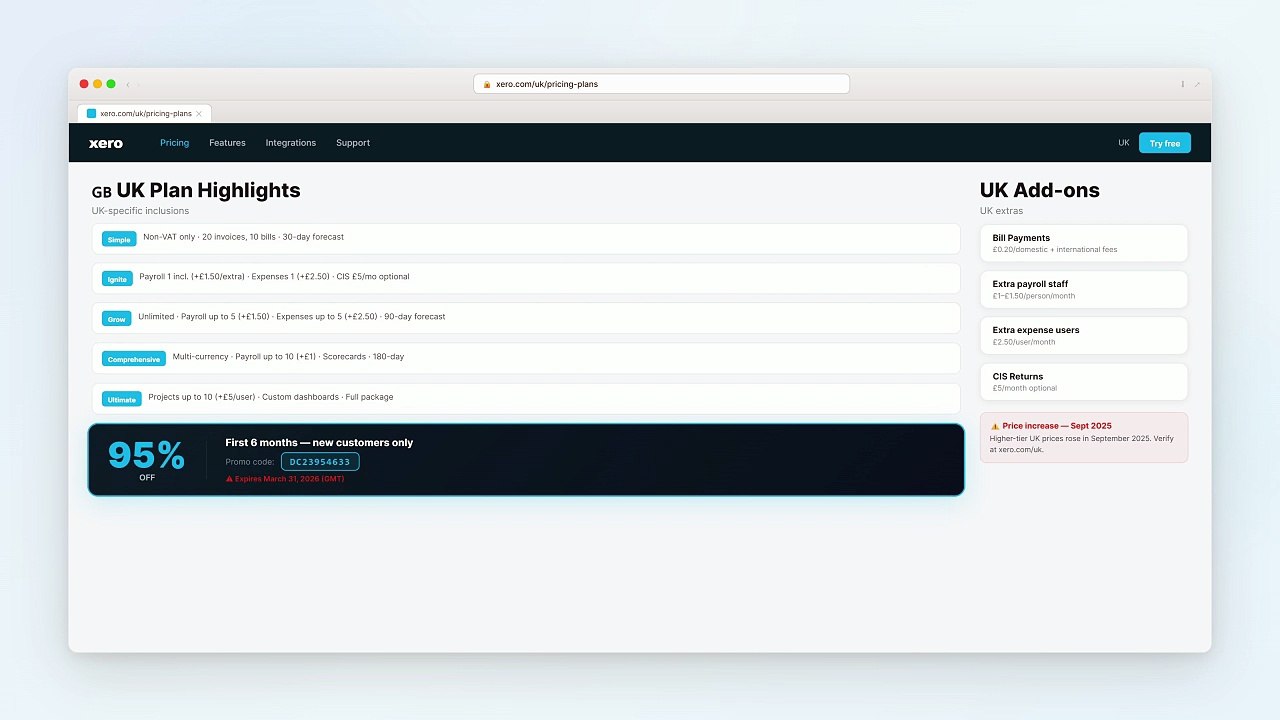The width and height of the screenshot is (1280, 720).
Task: Click the warning icon beside Price increase notice
Action: (995, 426)
